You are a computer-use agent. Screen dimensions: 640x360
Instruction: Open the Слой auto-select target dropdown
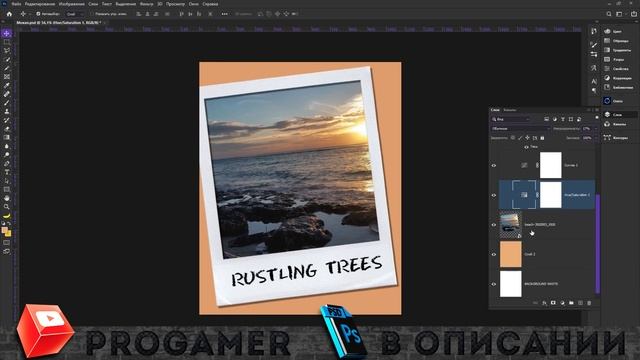point(76,14)
